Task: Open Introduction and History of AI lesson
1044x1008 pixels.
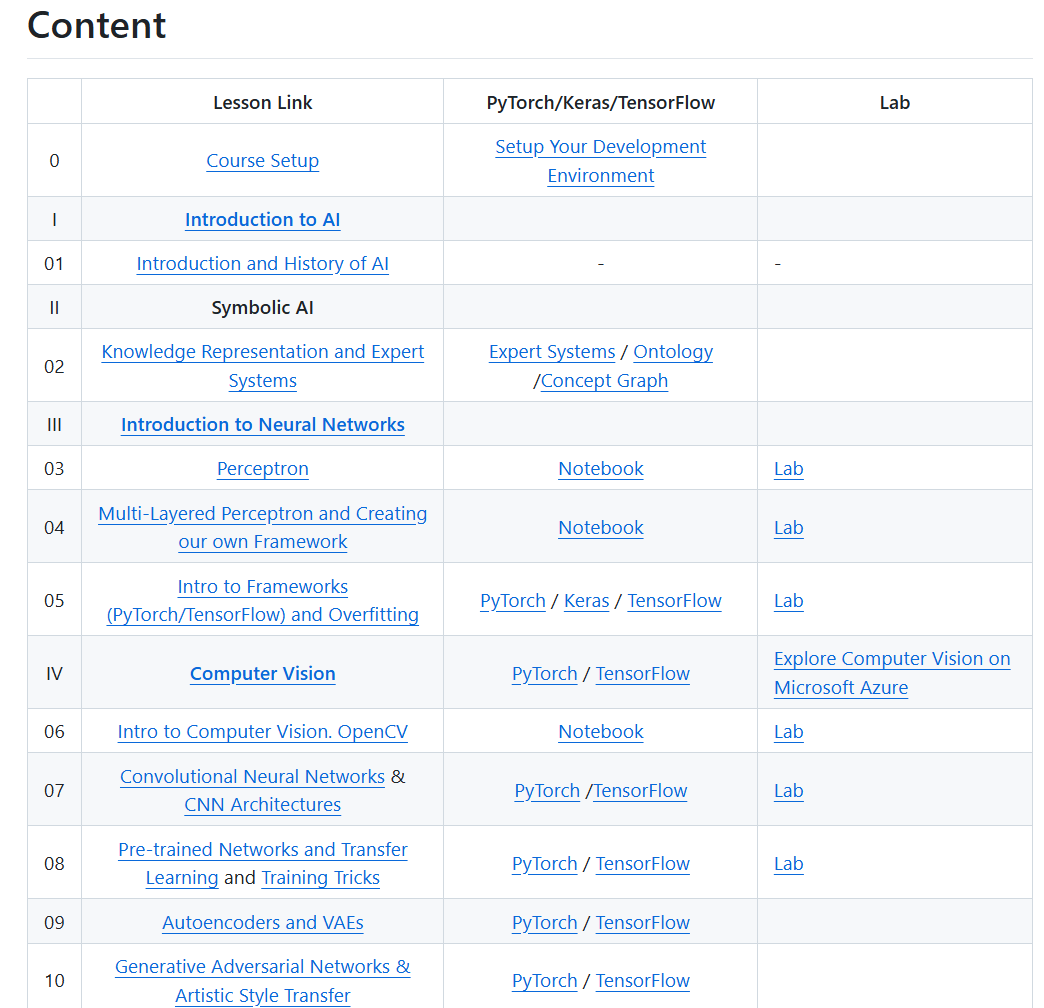Action: (262, 263)
